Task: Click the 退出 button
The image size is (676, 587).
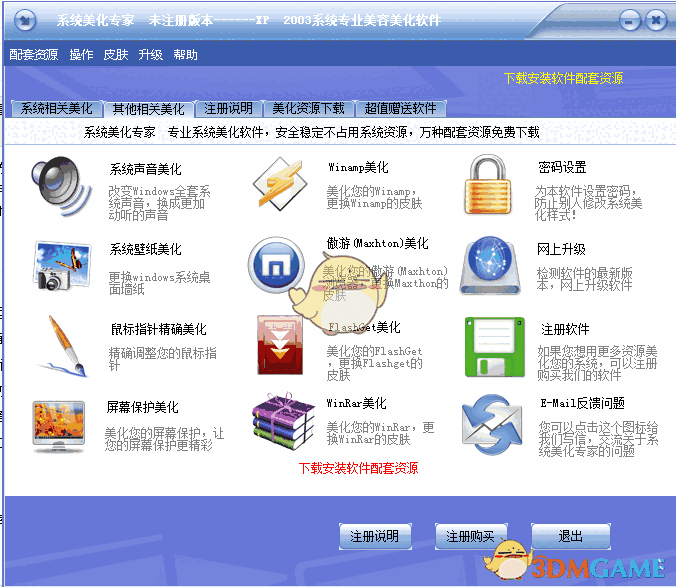Action: point(571,536)
